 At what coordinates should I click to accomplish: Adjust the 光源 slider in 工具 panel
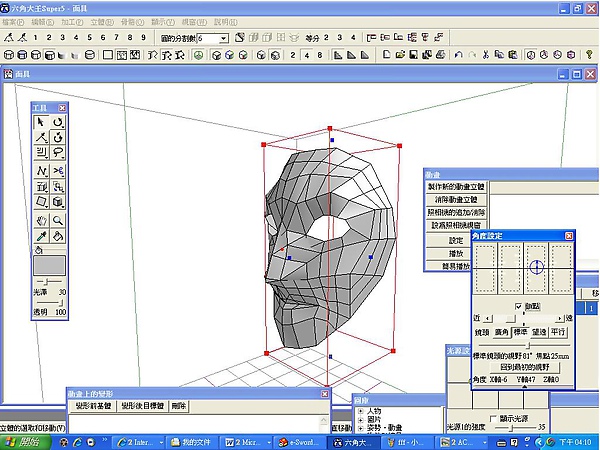[x=47, y=282]
